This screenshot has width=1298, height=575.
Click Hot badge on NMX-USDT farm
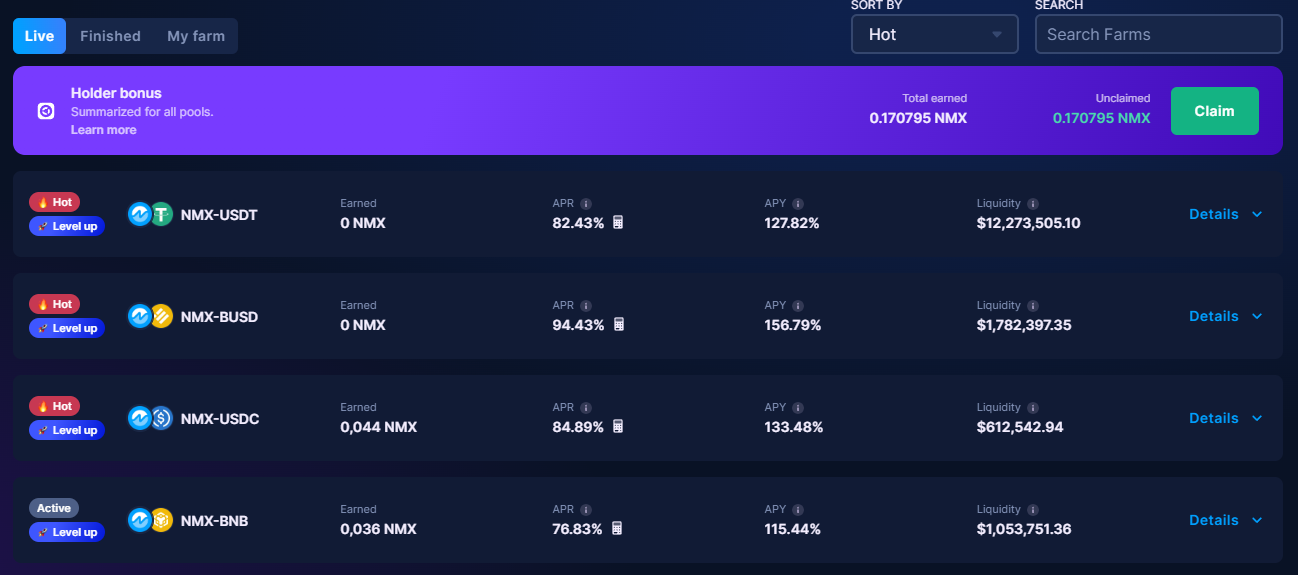tap(54, 202)
